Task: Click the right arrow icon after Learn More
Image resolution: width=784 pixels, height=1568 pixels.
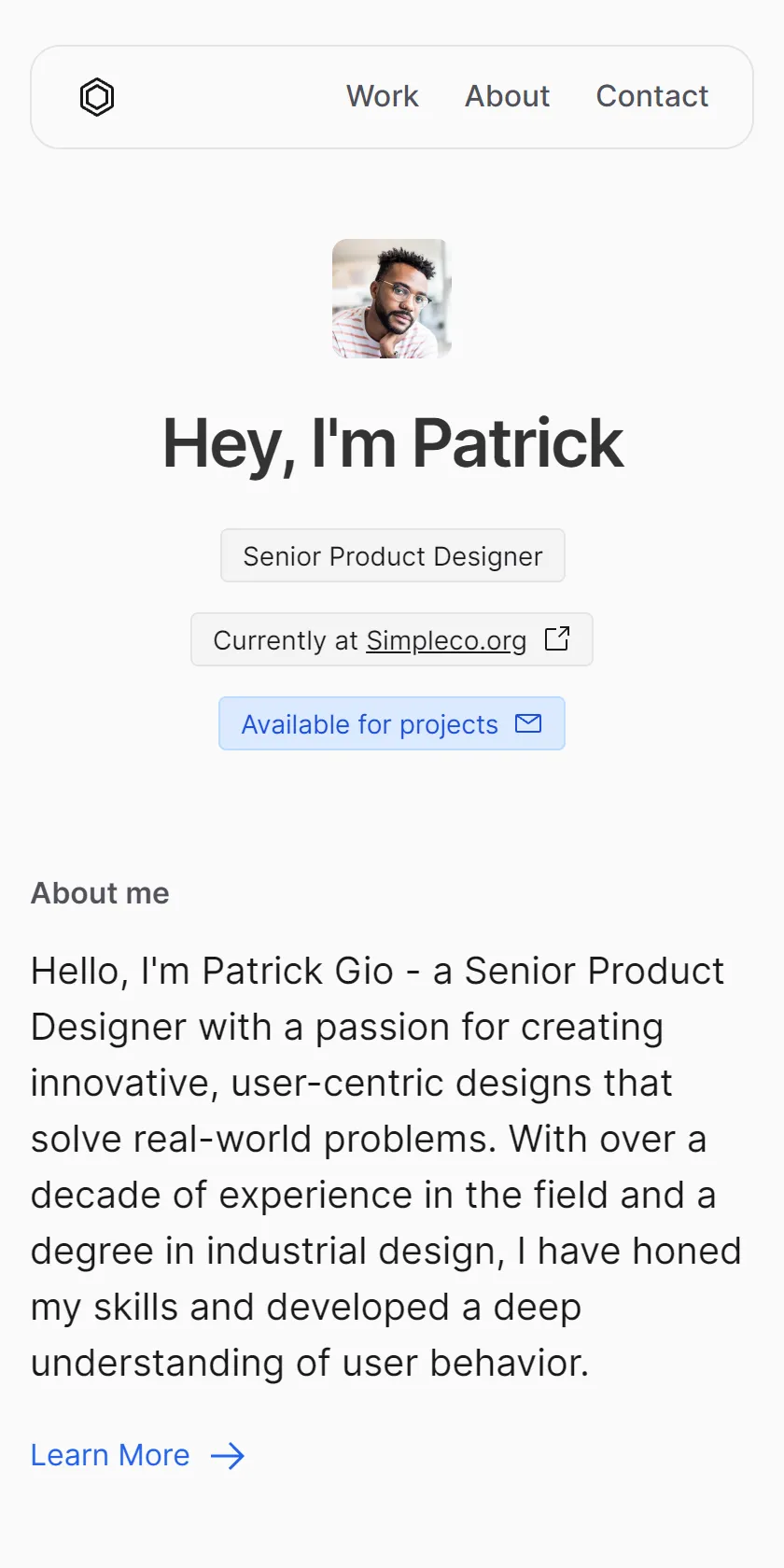Action: pos(228,1456)
